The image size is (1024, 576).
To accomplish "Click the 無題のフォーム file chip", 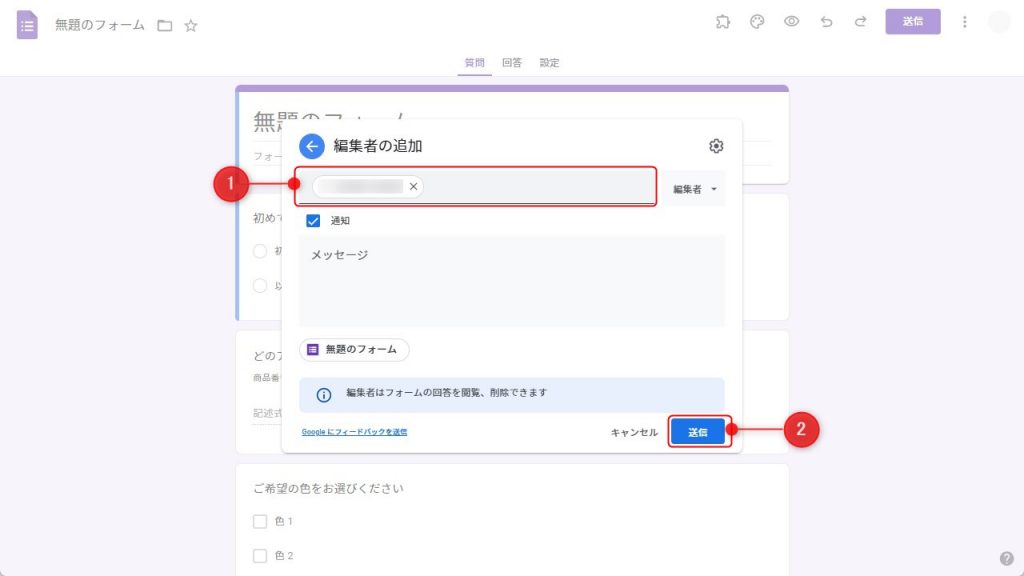I will pos(354,349).
